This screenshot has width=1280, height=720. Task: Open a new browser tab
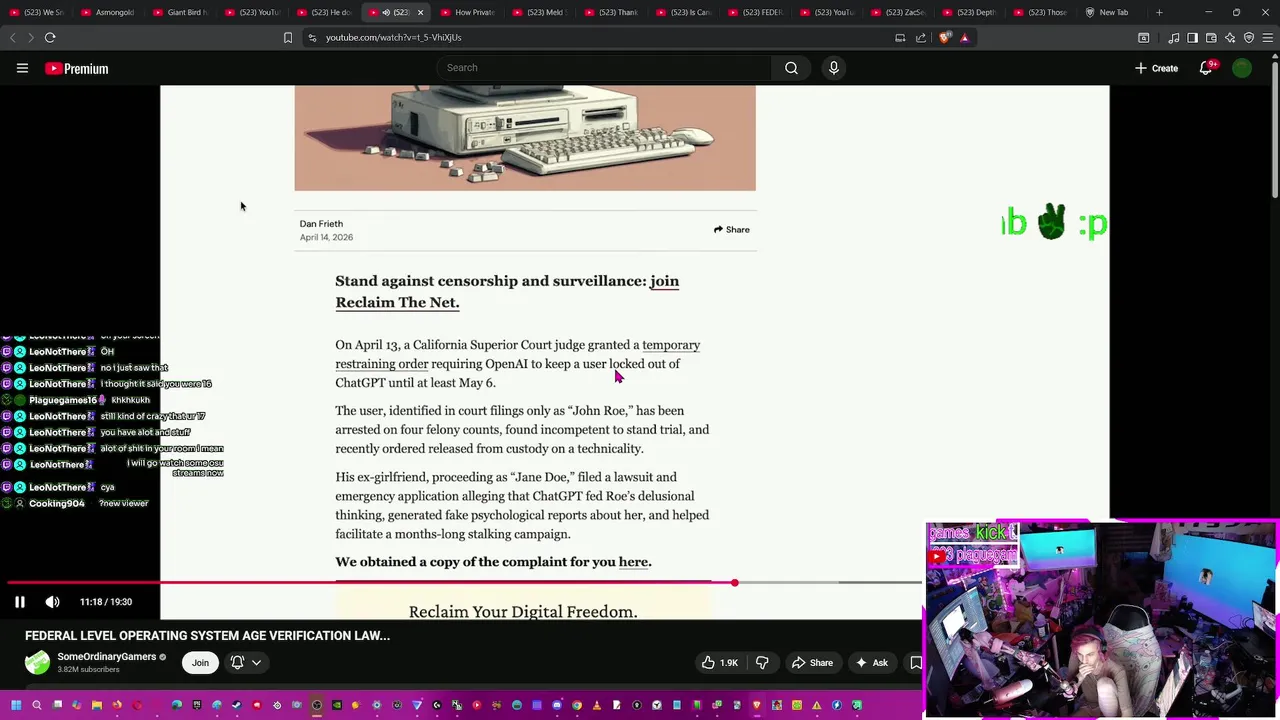[x=1159, y=12]
